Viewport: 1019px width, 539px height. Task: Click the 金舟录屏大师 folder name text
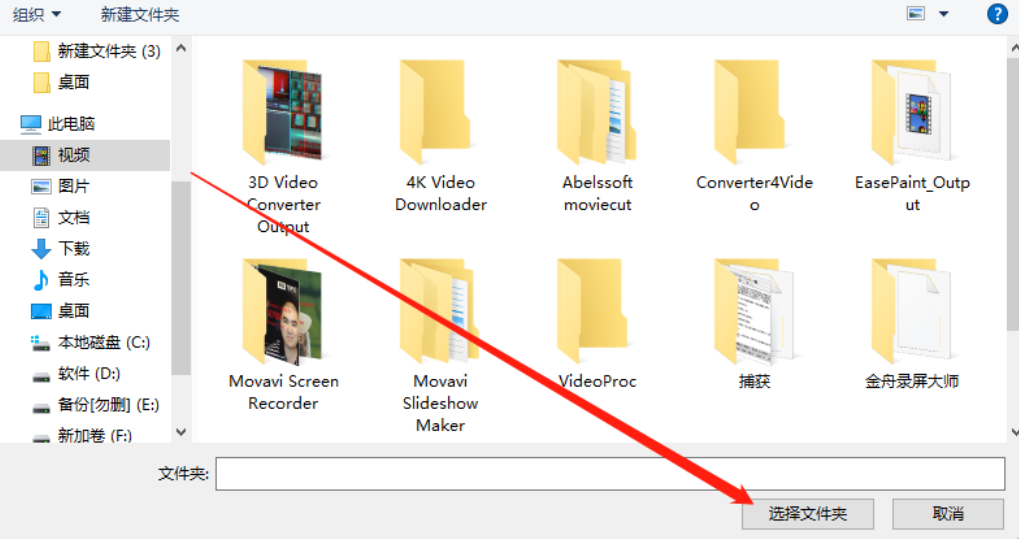[912, 381]
